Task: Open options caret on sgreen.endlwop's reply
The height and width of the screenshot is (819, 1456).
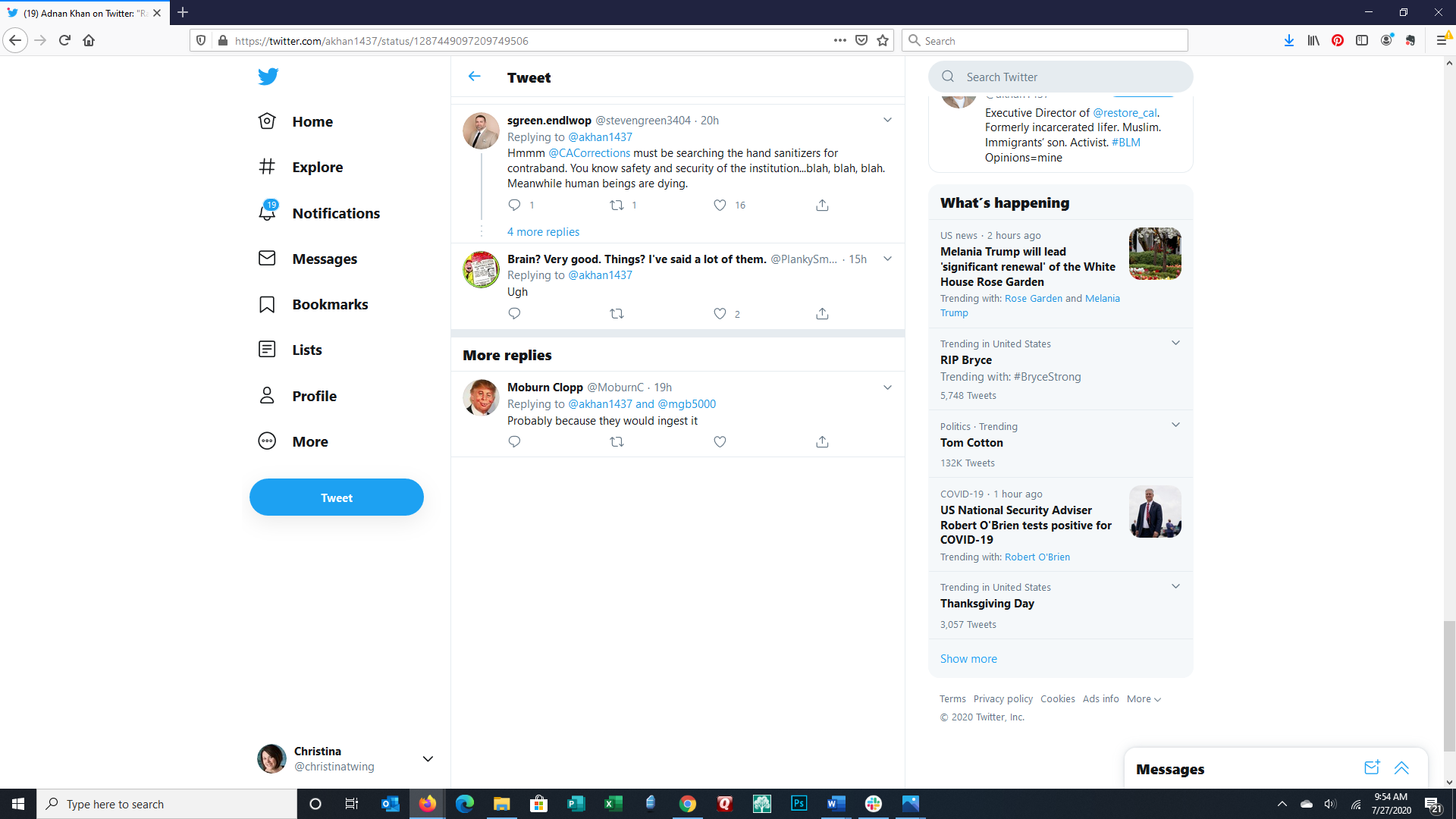Action: 887,120
